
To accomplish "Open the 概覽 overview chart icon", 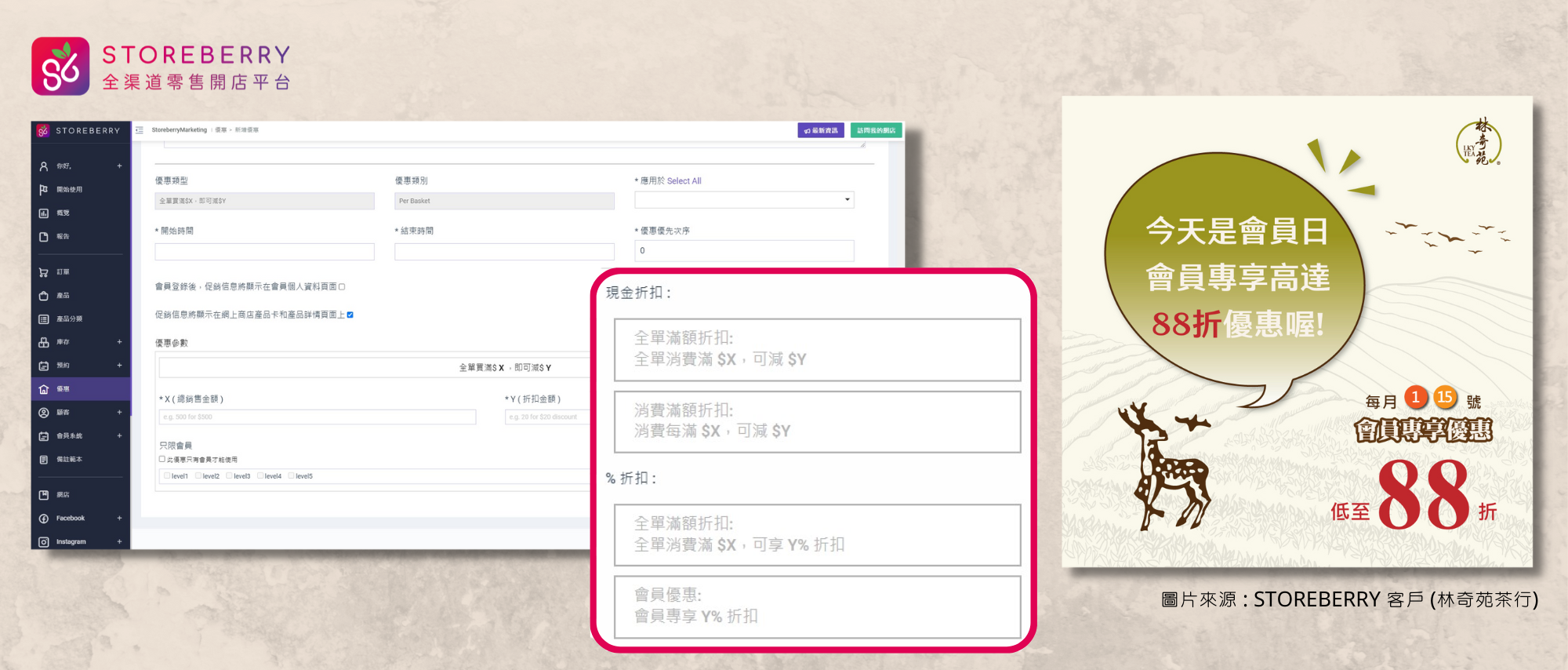I will point(44,213).
